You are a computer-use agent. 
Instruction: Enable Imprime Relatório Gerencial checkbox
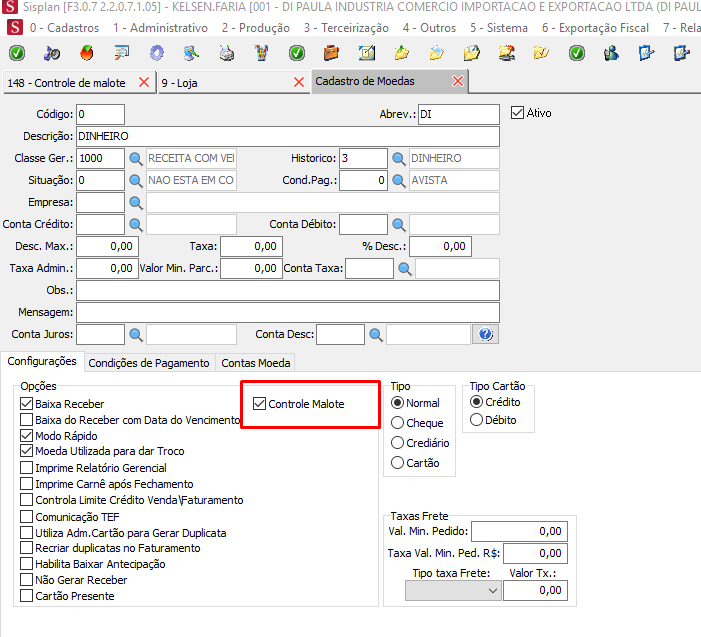(27, 468)
